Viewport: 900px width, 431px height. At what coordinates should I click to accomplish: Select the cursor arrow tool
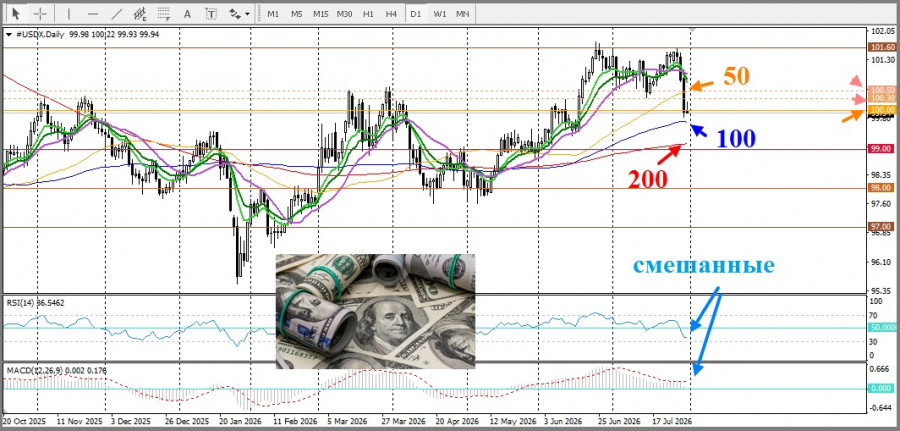[15, 13]
